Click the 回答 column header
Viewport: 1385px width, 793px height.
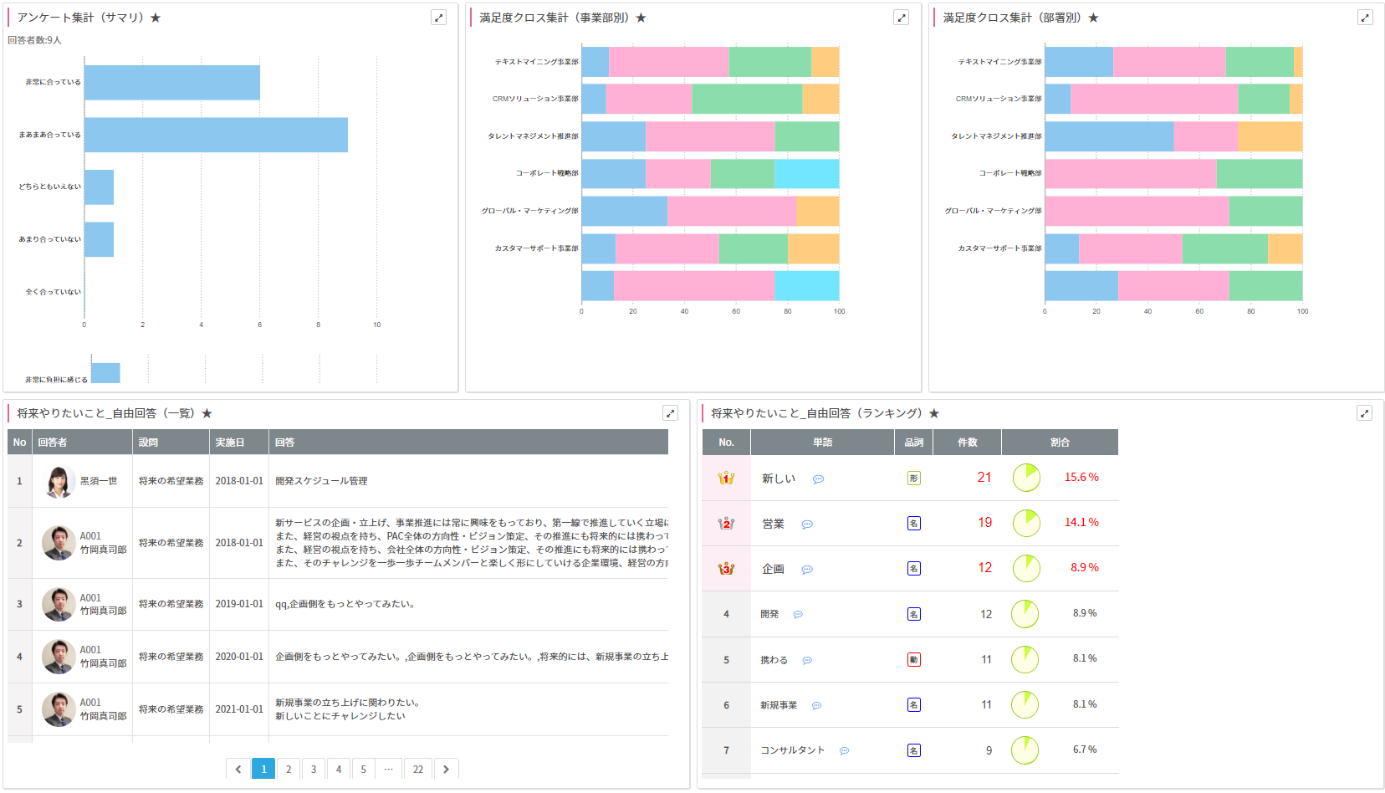tap(468, 442)
